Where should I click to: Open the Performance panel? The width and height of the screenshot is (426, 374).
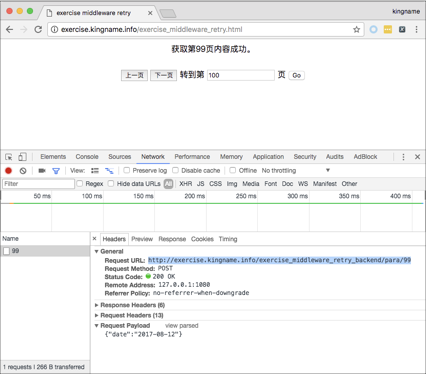192,157
